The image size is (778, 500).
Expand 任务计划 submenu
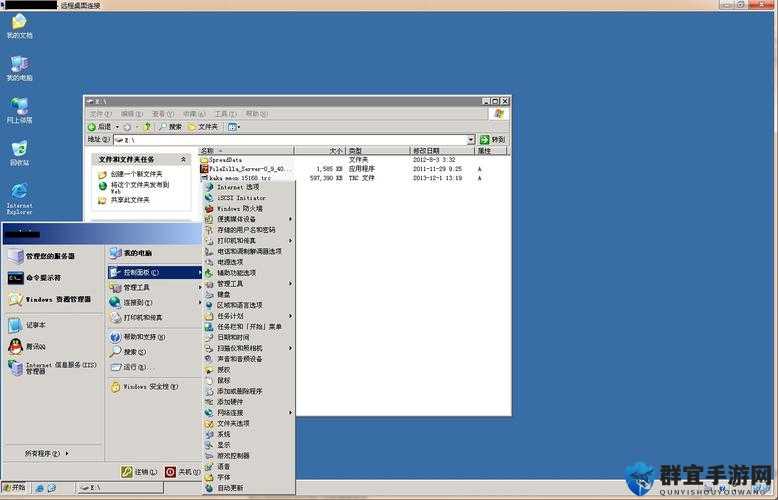(x=249, y=316)
